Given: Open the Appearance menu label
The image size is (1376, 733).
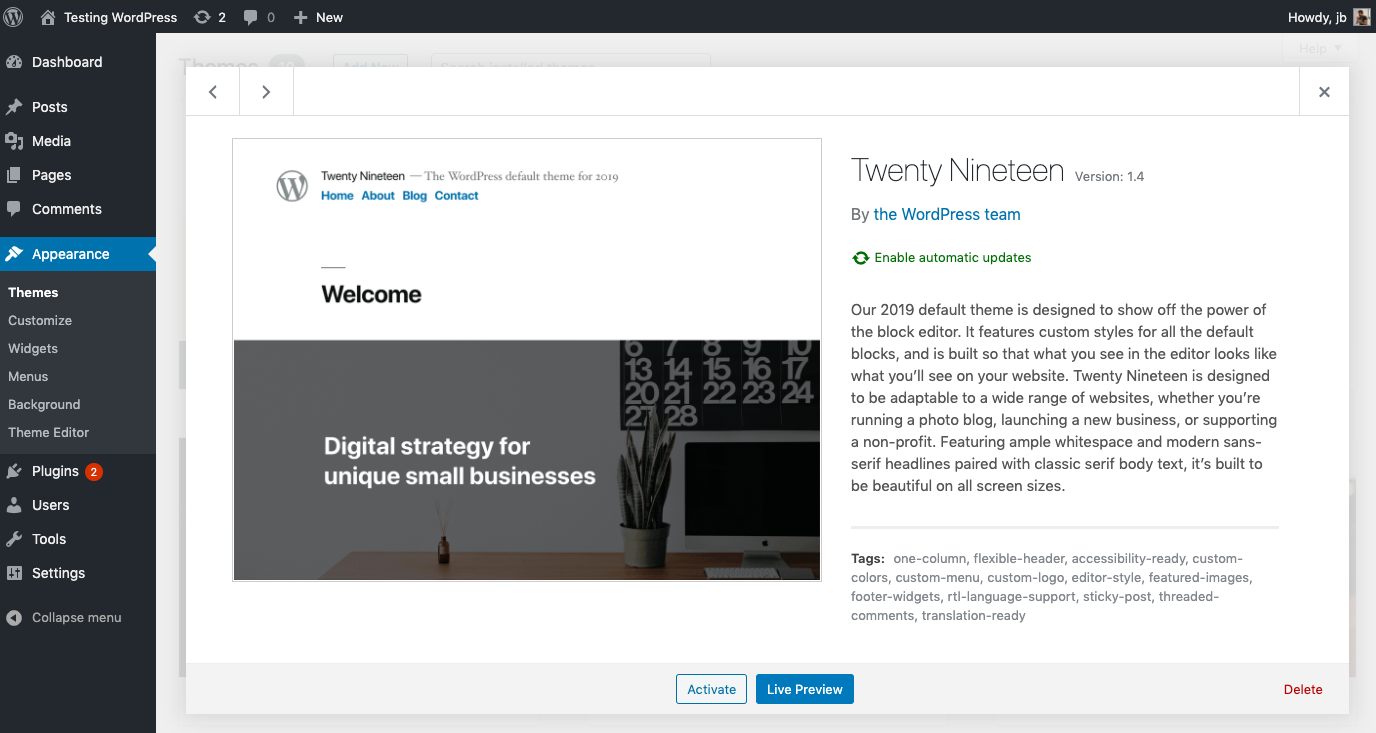Looking at the screenshot, I should [71, 254].
